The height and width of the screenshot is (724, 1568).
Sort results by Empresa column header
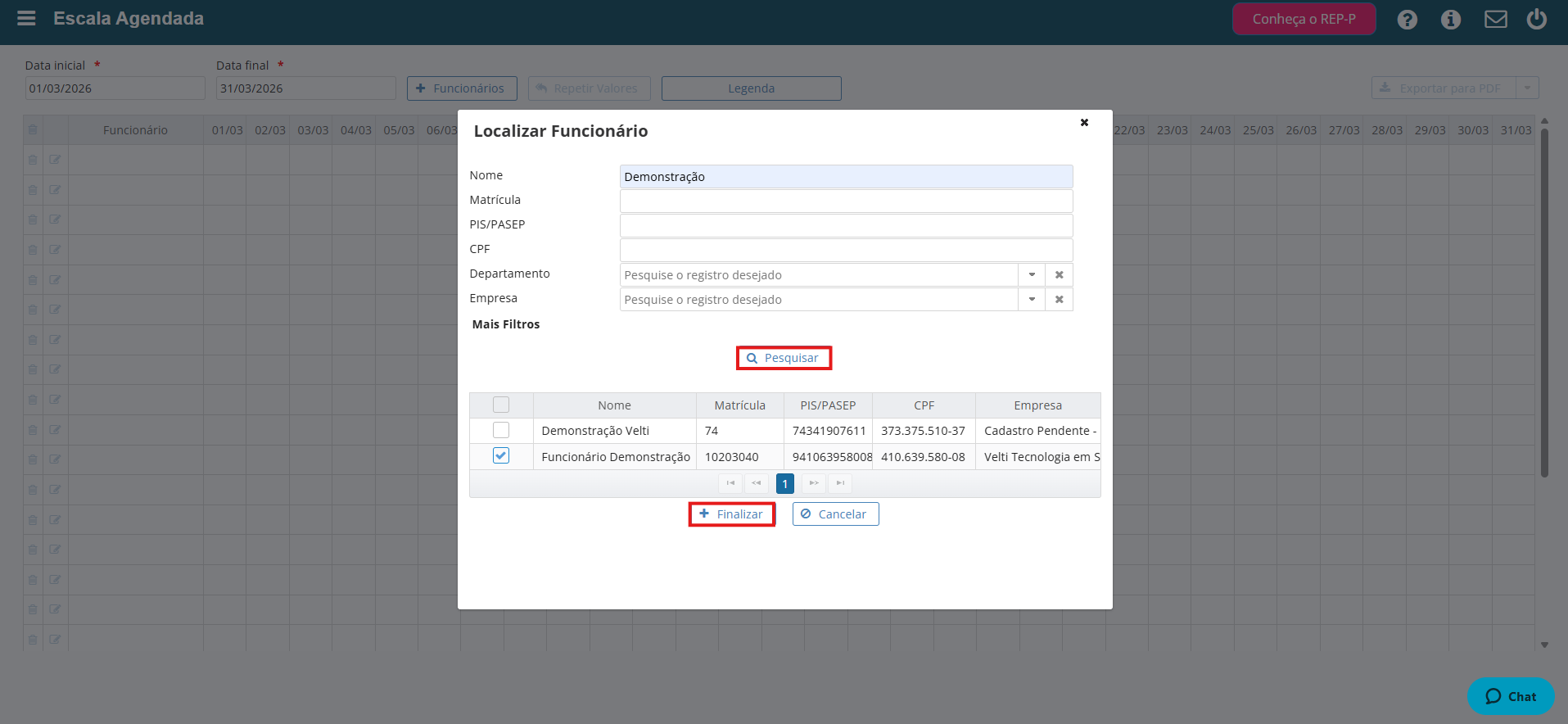coord(1037,405)
